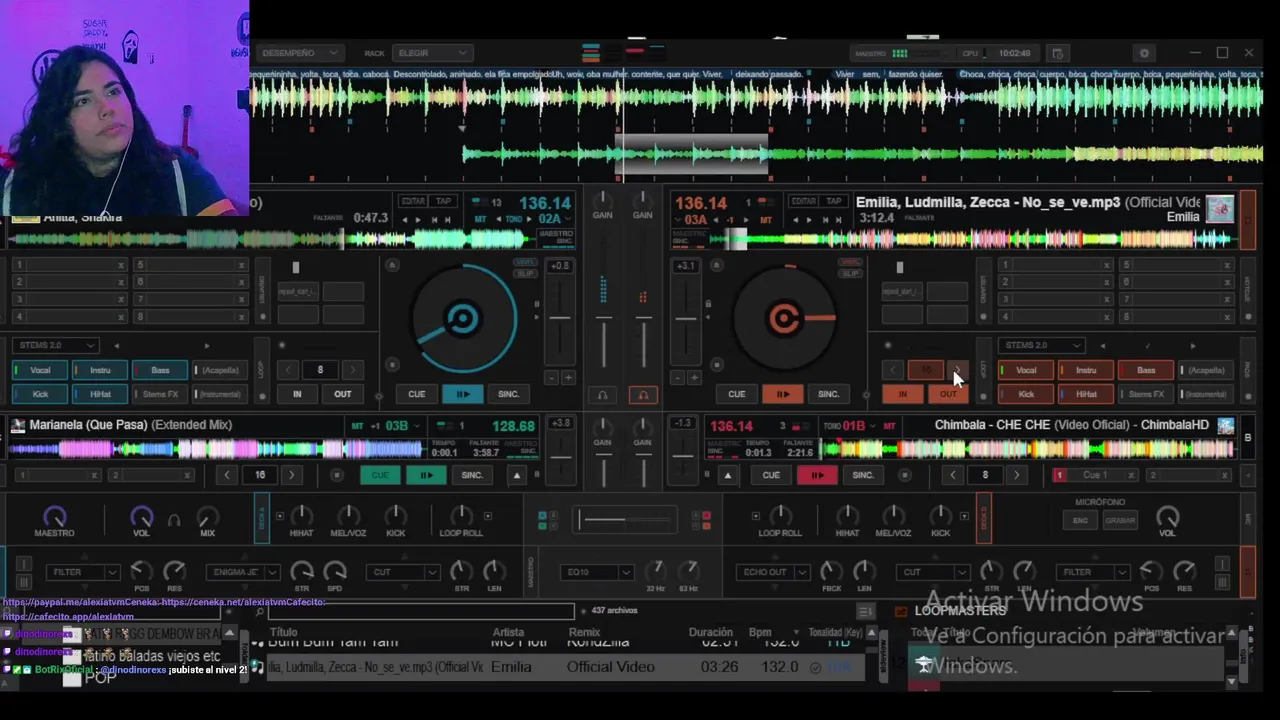Toggle Vocal stem on the left deck
1280x720 pixels.
pos(40,370)
